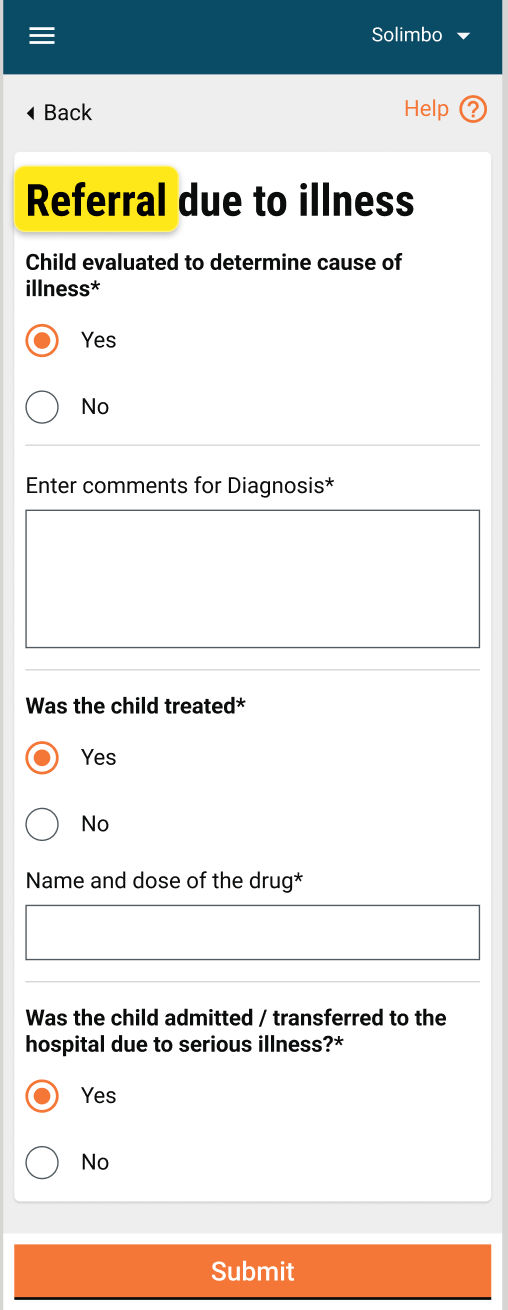
Task: Open the hamburger navigation menu
Action: (x=42, y=36)
